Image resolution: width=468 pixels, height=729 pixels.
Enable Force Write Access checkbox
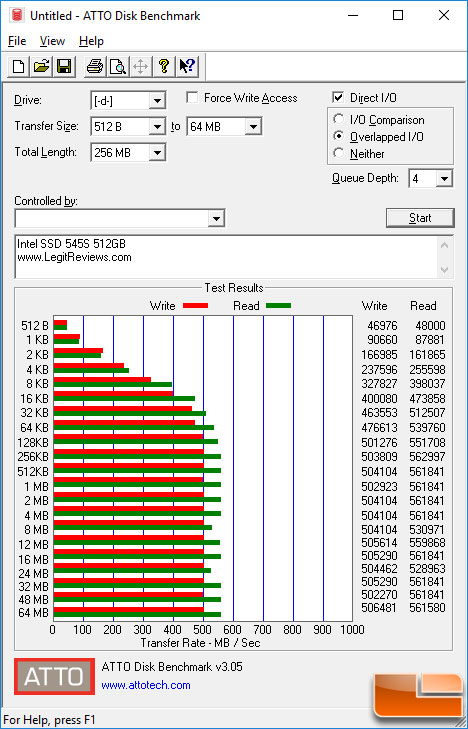point(191,98)
